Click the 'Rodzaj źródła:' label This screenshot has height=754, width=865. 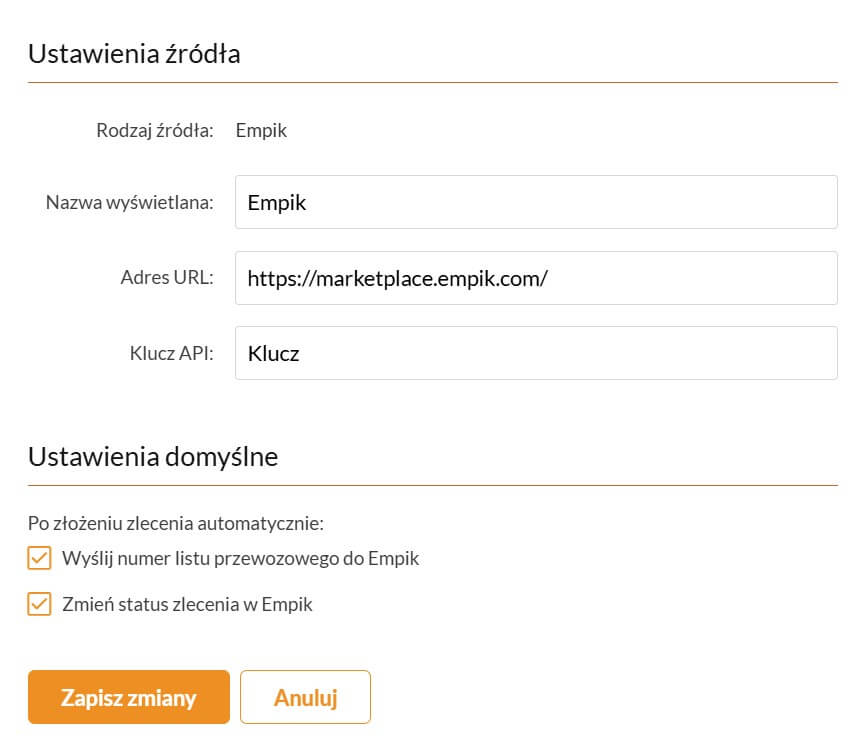(x=155, y=130)
